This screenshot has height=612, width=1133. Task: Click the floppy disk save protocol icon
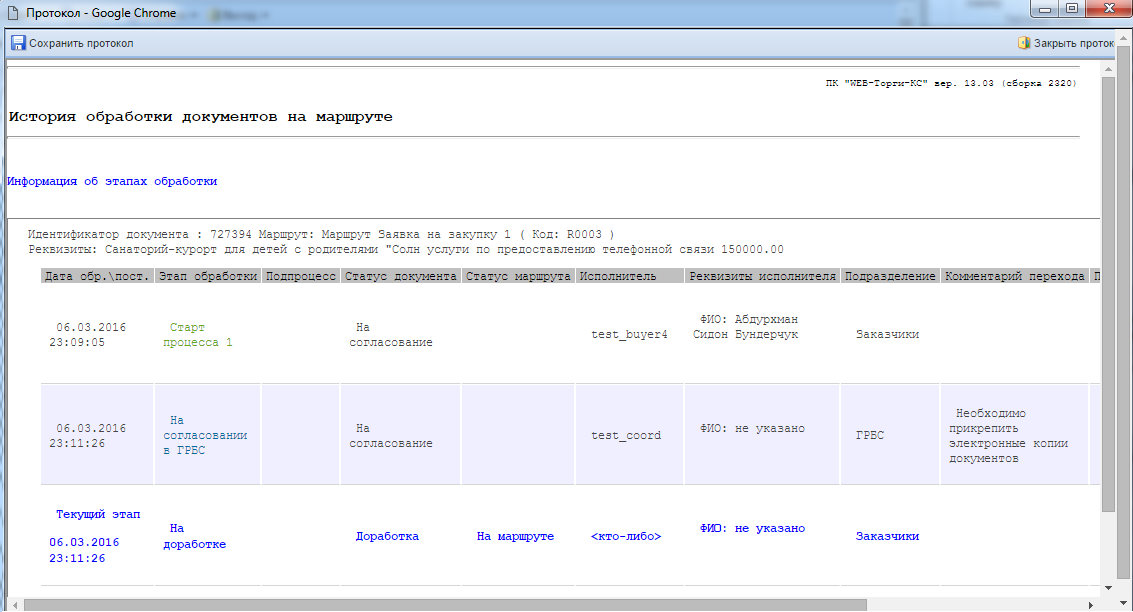(18, 43)
